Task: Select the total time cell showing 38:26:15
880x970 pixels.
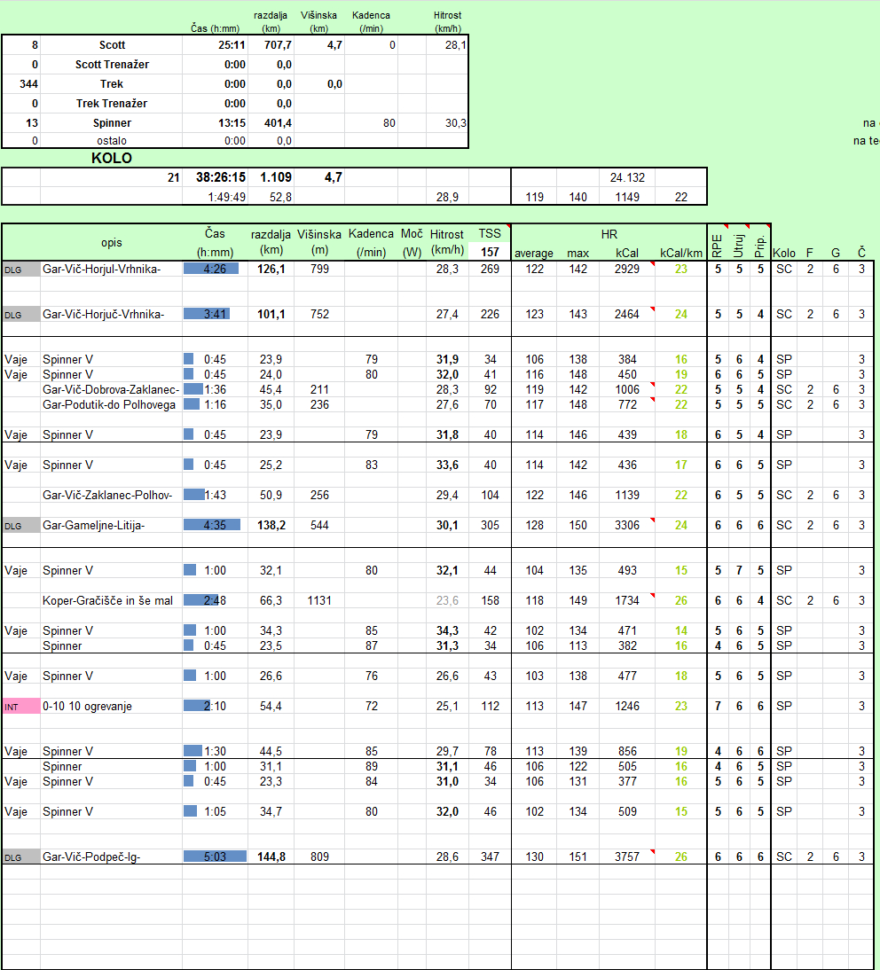Action: tap(219, 177)
